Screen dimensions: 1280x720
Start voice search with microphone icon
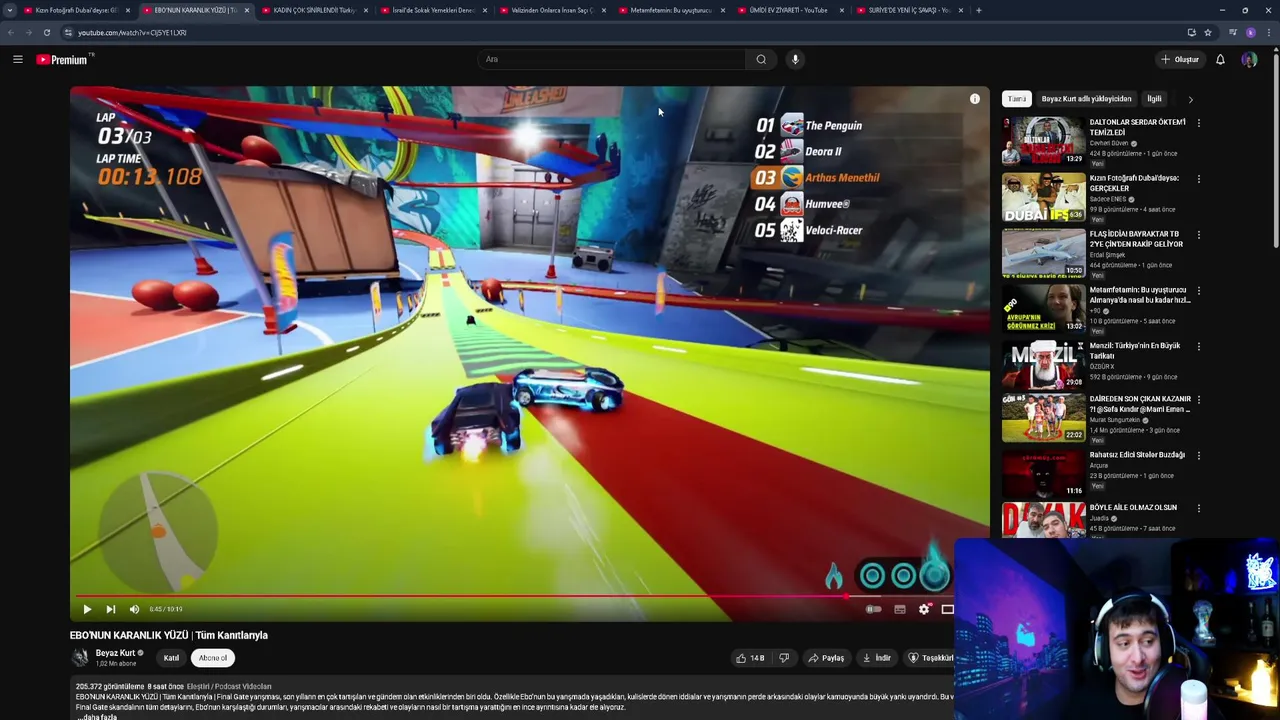[795, 59]
